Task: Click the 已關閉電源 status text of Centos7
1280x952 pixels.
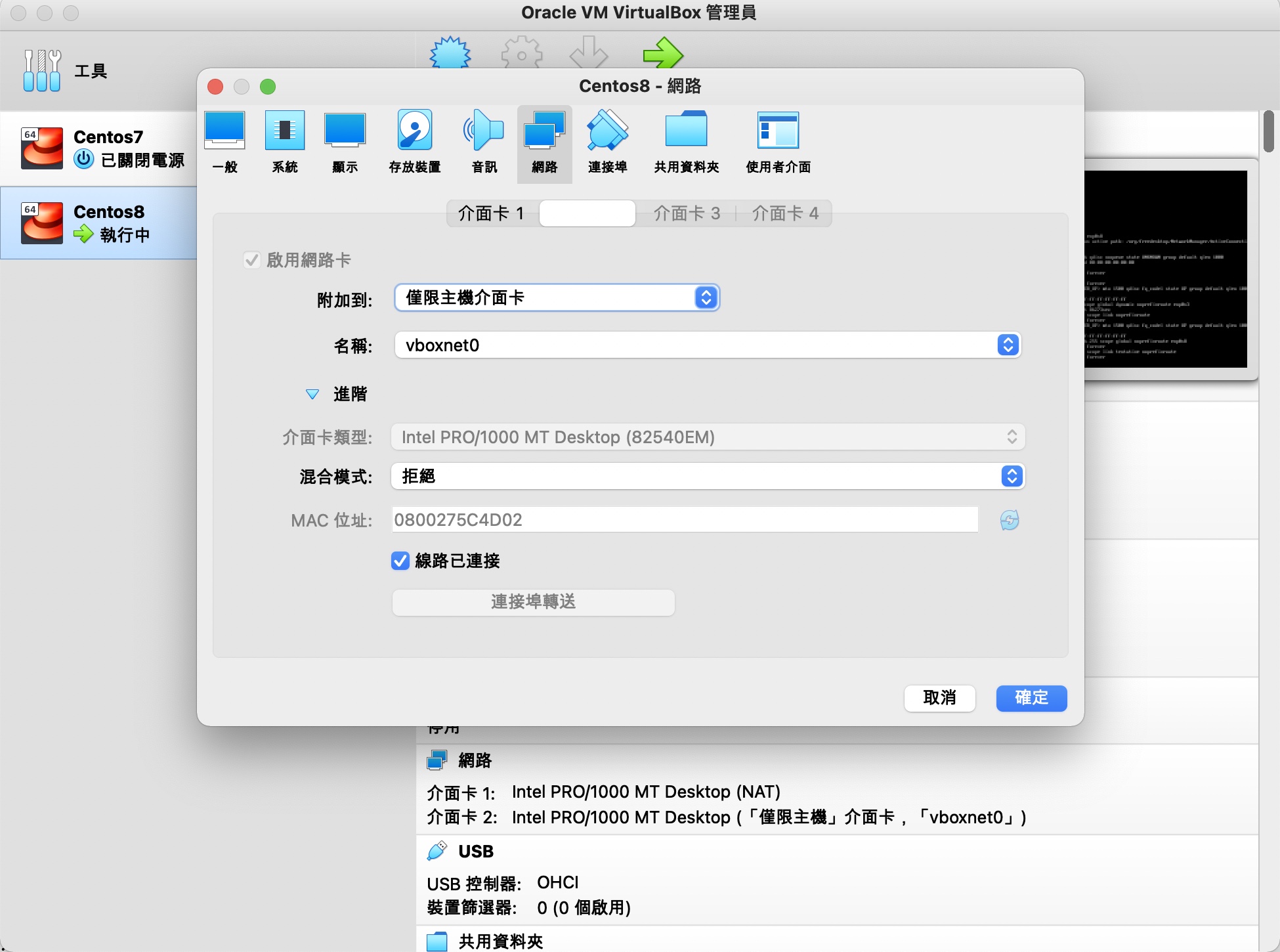Action: 142,160
